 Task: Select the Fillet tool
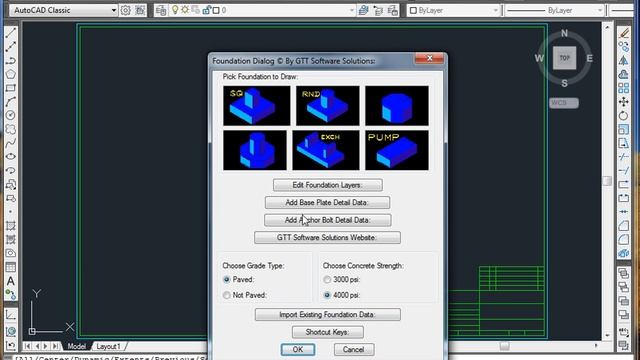pyautogui.click(x=624, y=240)
